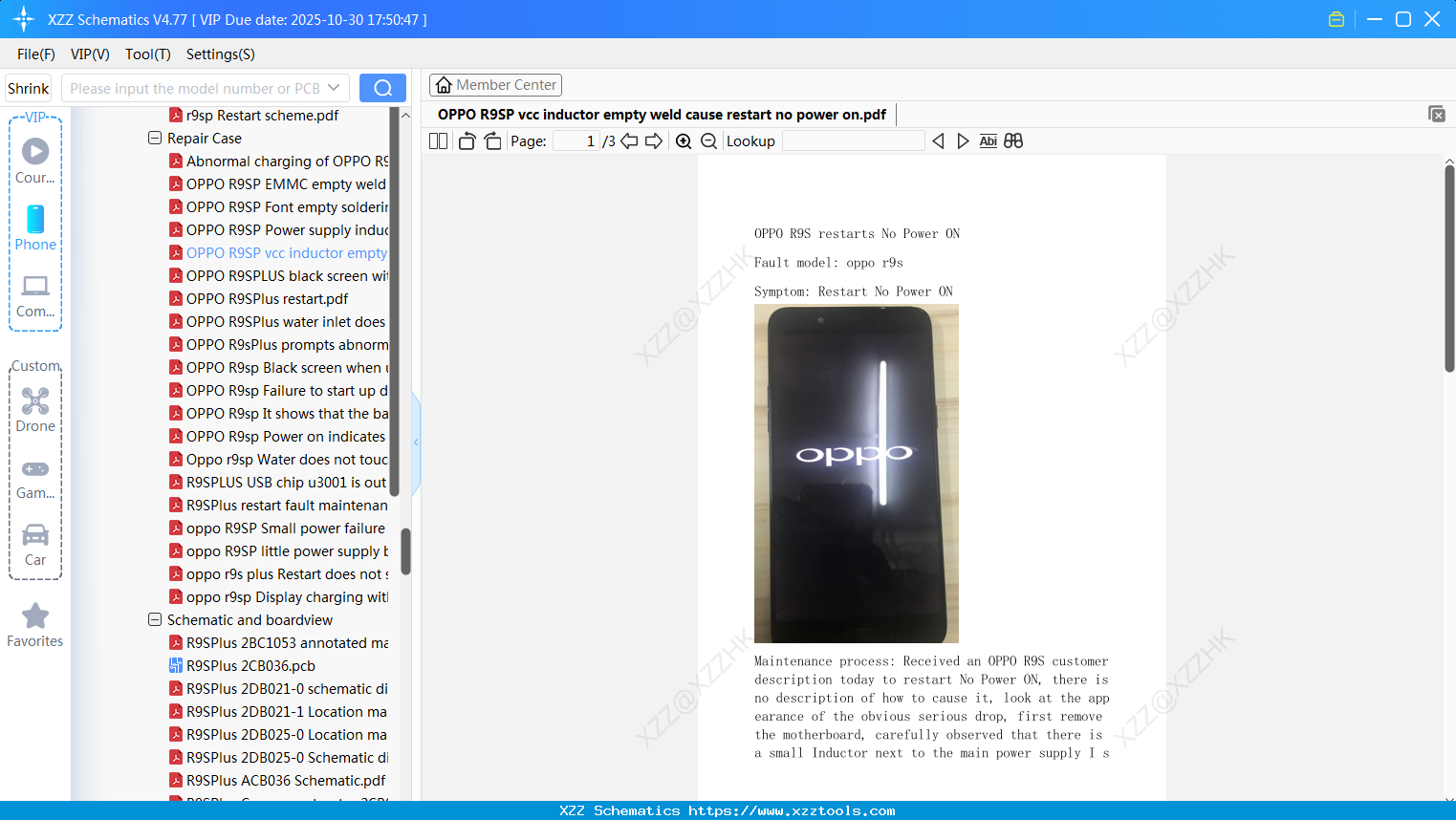The image size is (1456, 820).
Task: Visit the xzztools.com link in status bar
Action: pos(792,810)
